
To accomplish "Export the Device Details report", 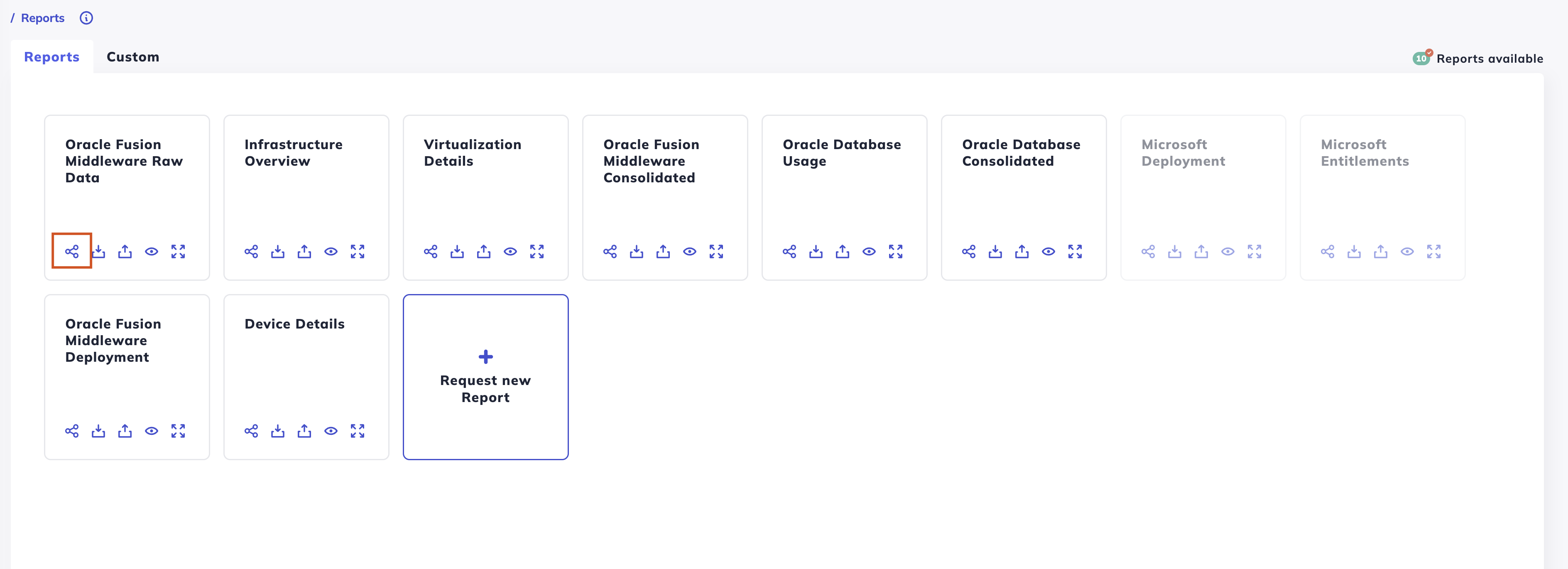I will click(x=304, y=431).
